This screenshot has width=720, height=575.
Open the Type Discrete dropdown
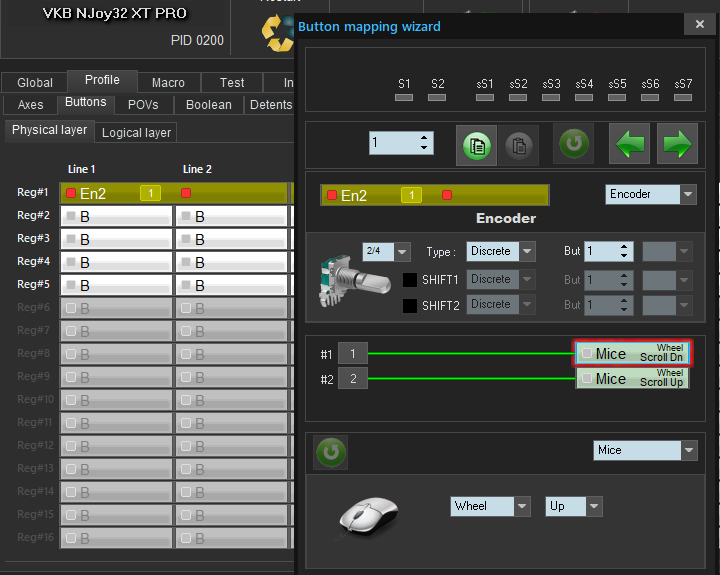pos(501,251)
